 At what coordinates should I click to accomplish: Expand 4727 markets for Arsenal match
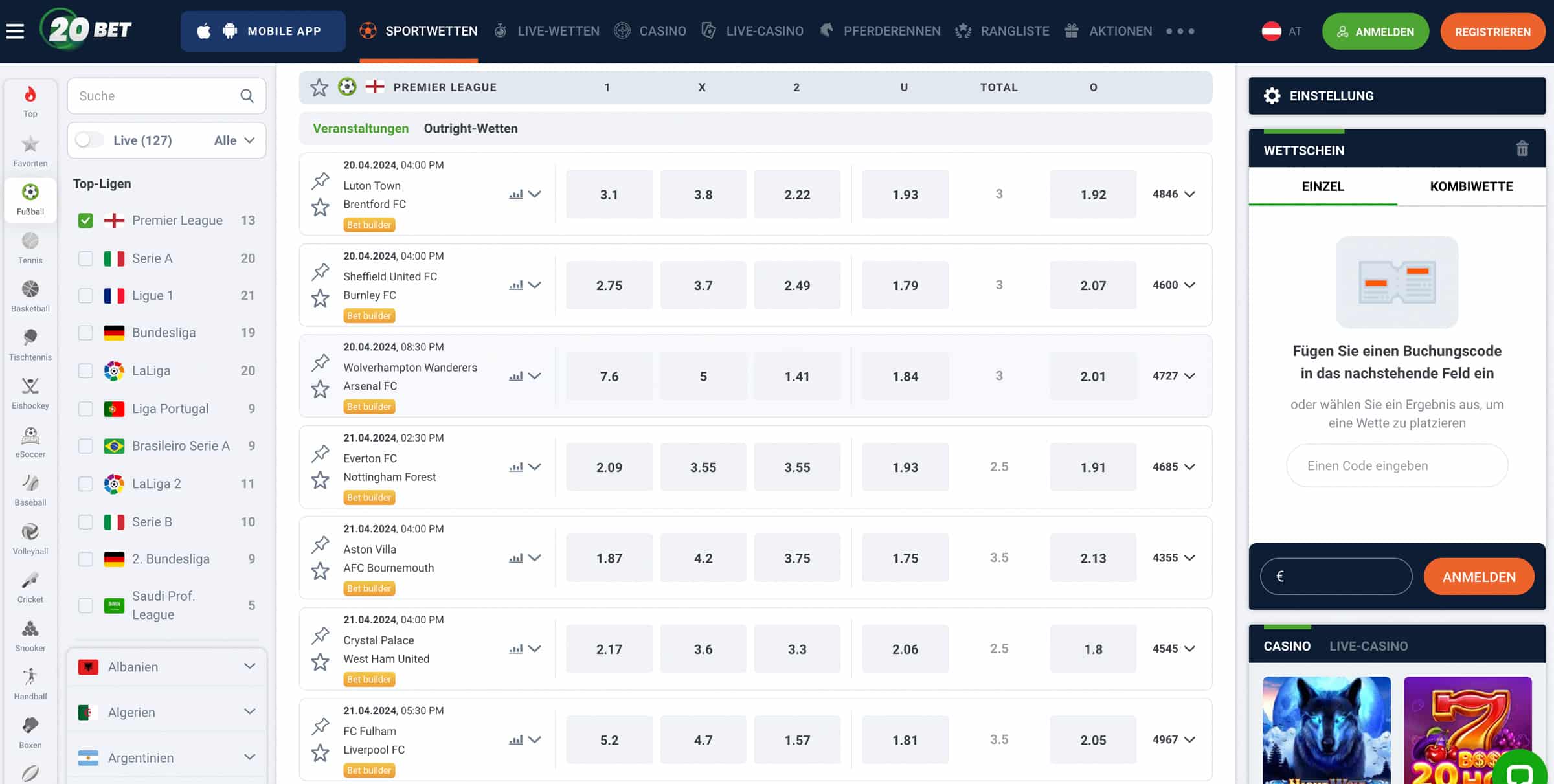[1173, 376]
